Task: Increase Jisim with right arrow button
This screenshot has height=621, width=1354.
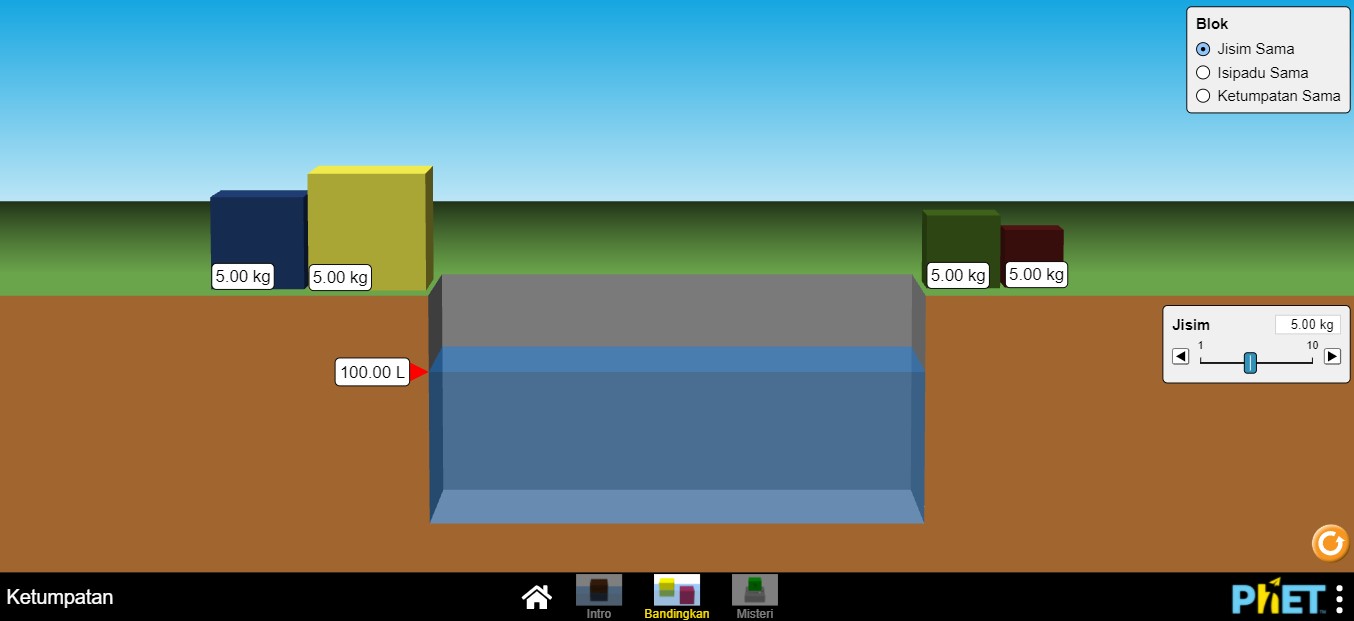Action: pyautogui.click(x=1332, y=356)
